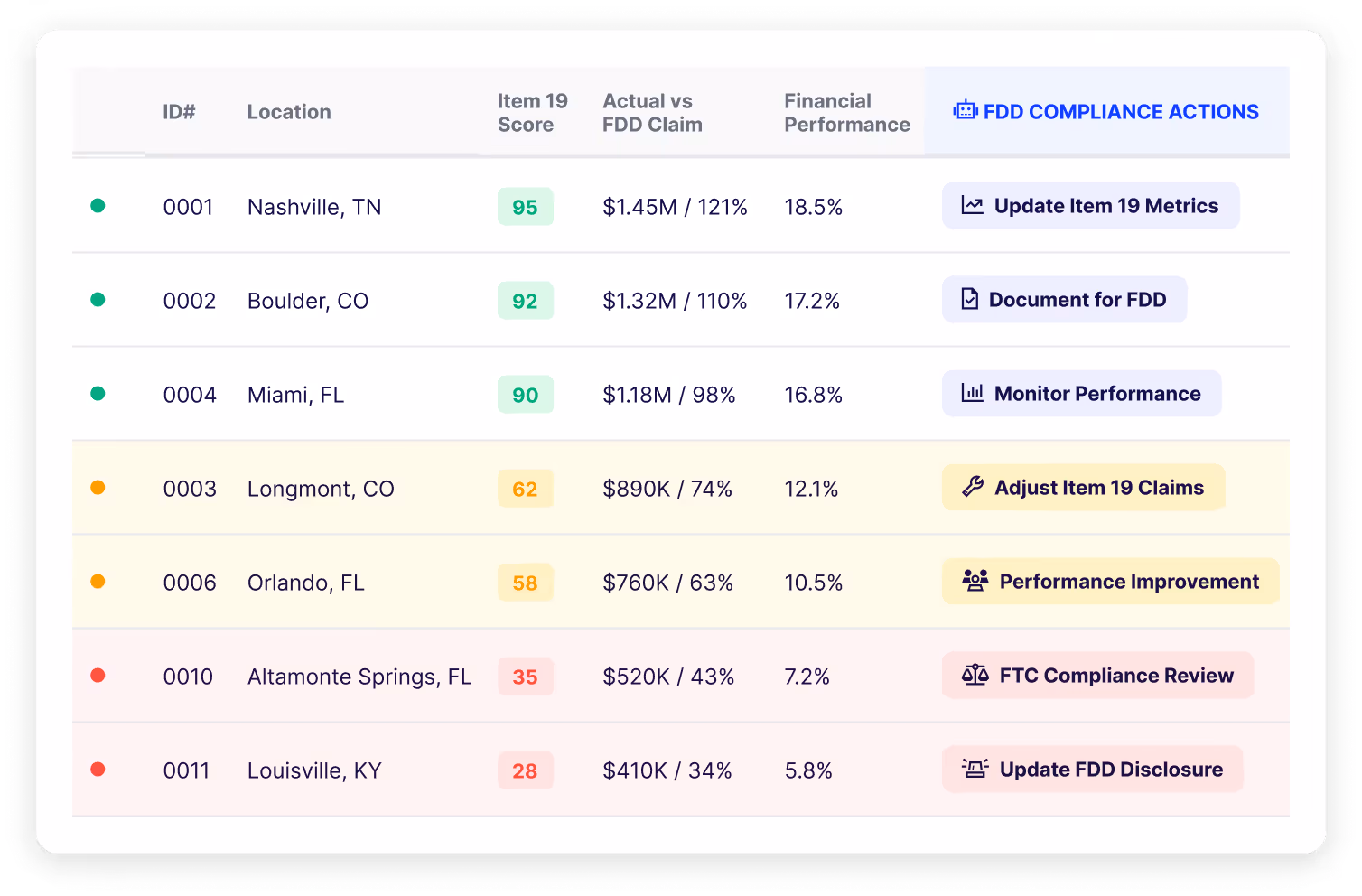The width and height of the screenshot is (1362, 896).
Task: Select the green 95 score badge
Action: point(525,207)
